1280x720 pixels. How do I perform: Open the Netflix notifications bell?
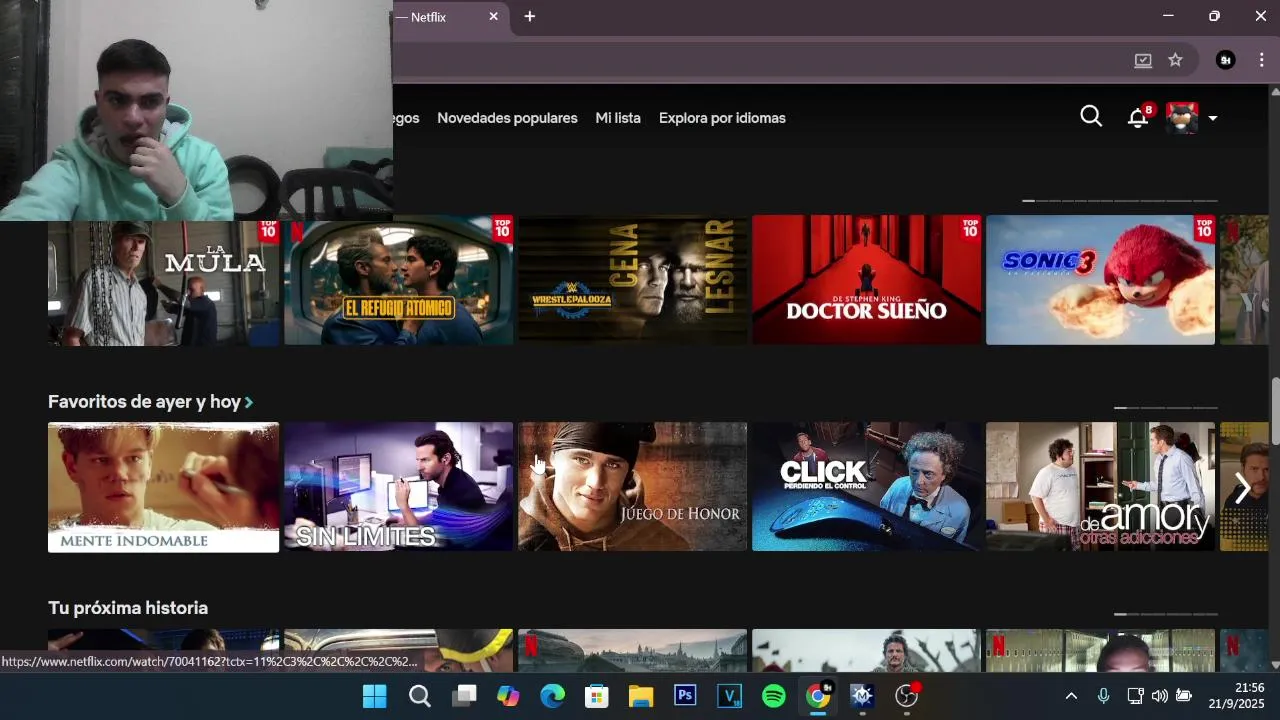point(1138,117)
